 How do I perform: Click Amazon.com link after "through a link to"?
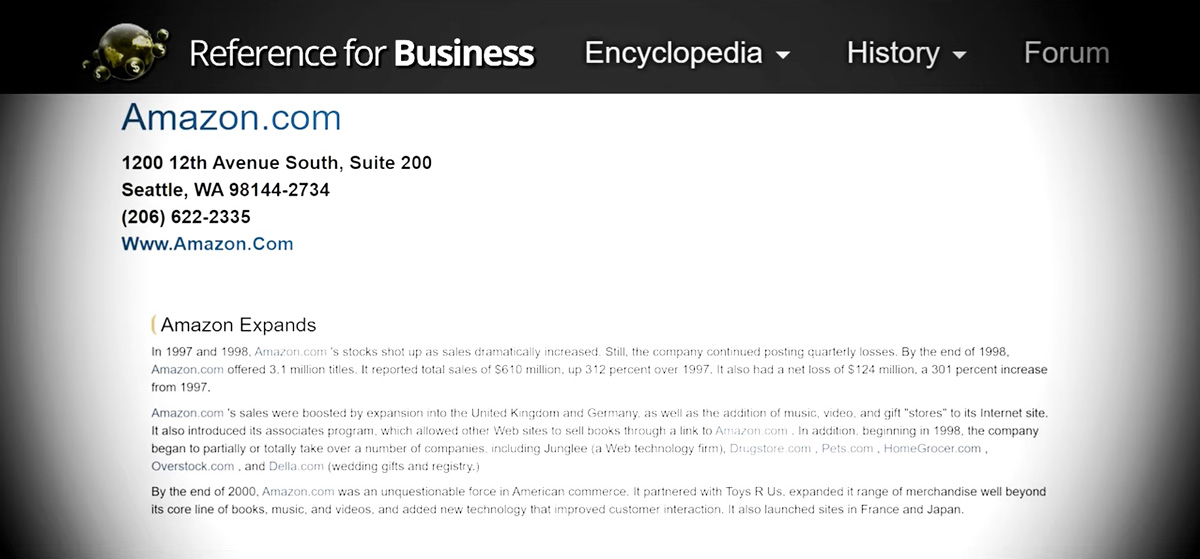(751, 431)
